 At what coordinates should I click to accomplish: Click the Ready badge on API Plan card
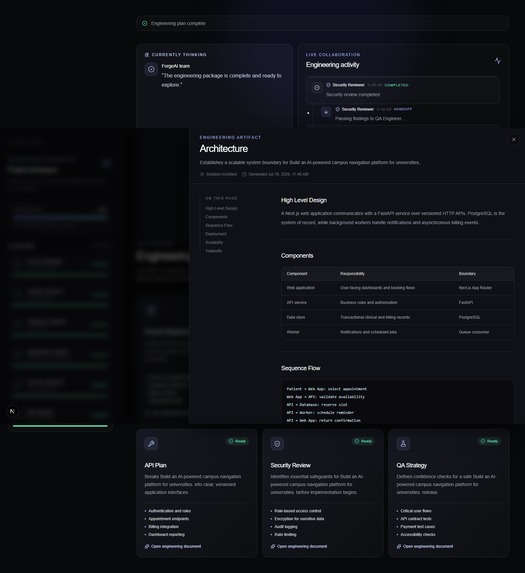[237, 441]
